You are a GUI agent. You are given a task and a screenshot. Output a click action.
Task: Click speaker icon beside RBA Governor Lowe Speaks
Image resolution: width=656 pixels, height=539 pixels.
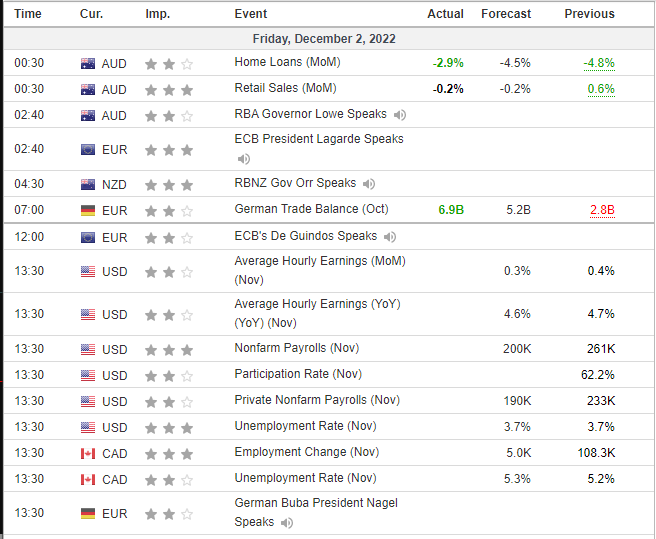click(x=400, y=115)
